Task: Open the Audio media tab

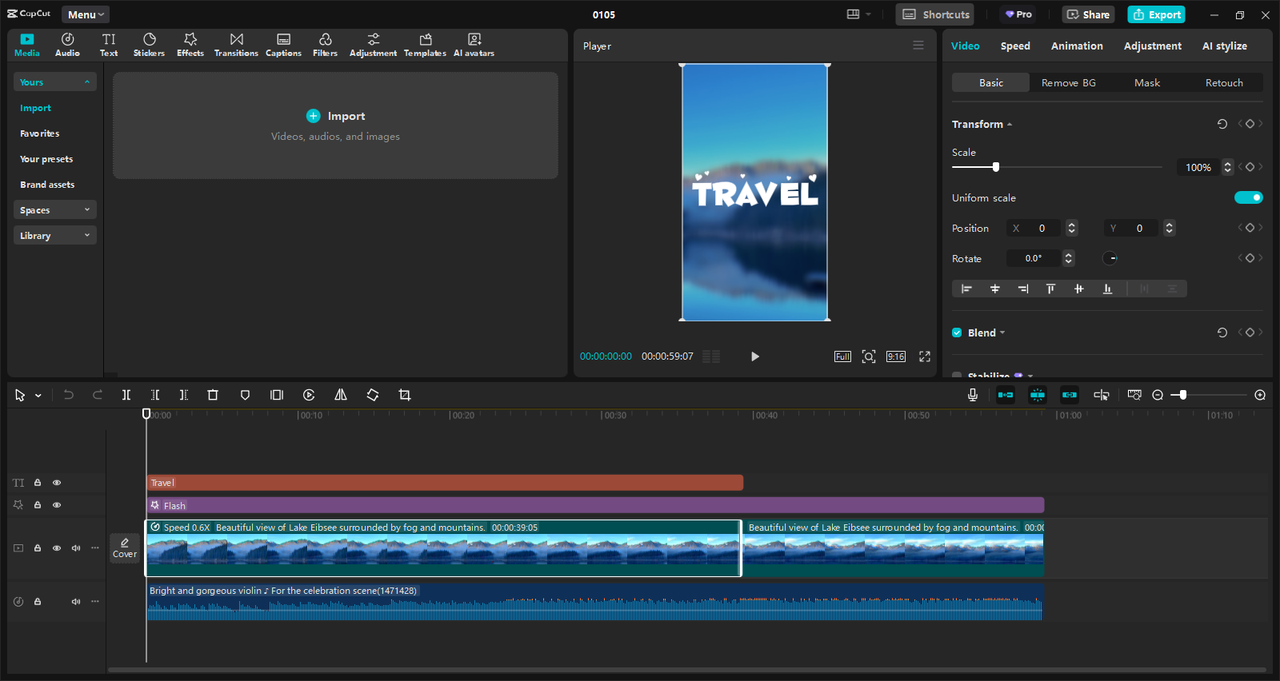Action: coord(67,45)
